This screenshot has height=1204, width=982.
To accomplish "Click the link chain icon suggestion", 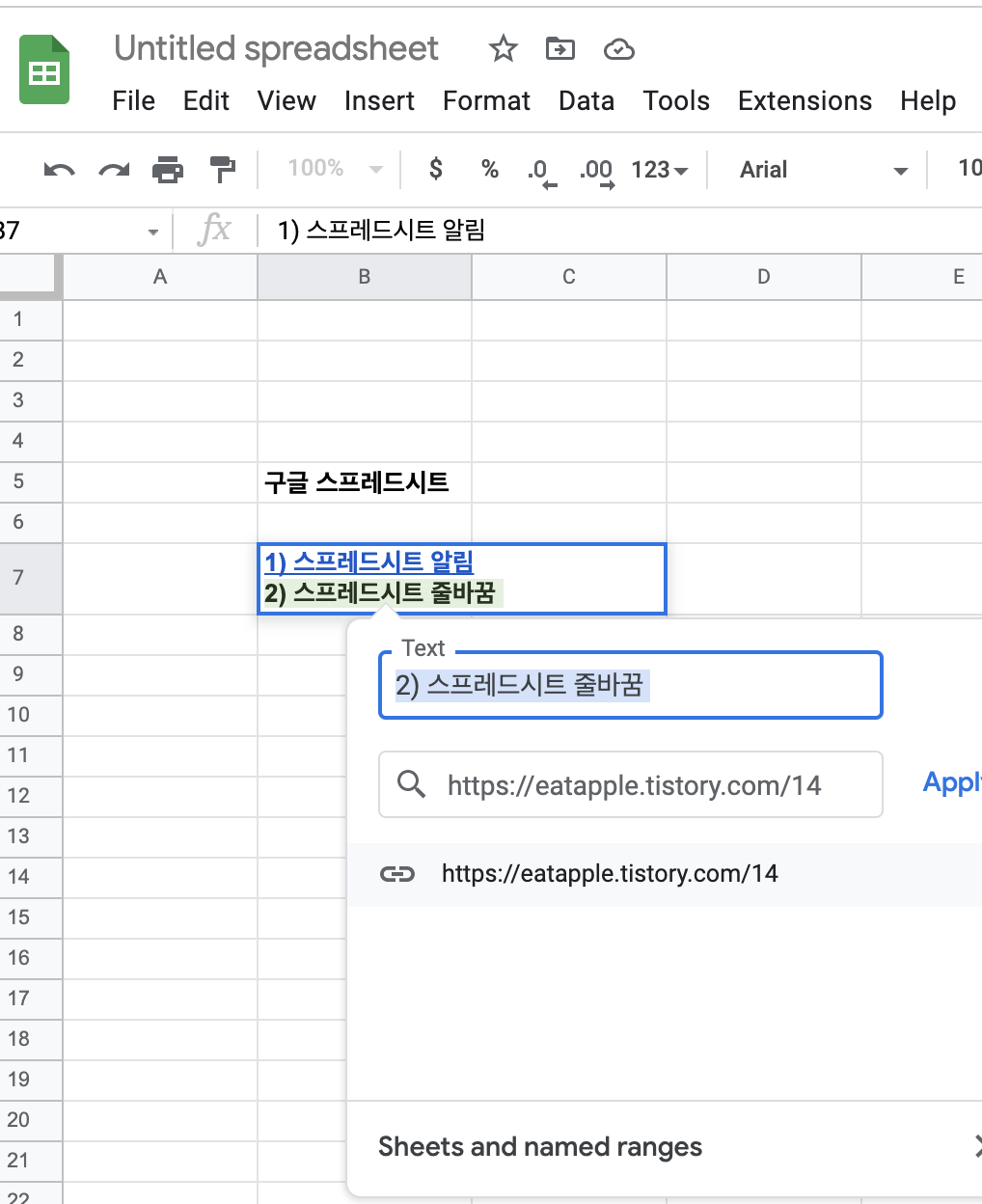I will [397, 874].
